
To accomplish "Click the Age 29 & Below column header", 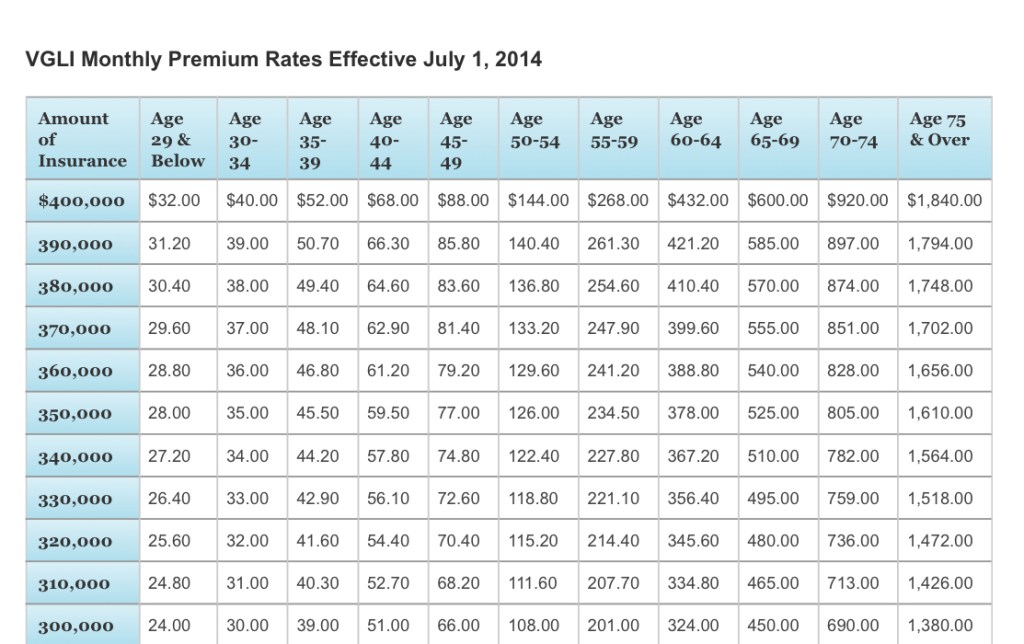I will click(177, 139).
